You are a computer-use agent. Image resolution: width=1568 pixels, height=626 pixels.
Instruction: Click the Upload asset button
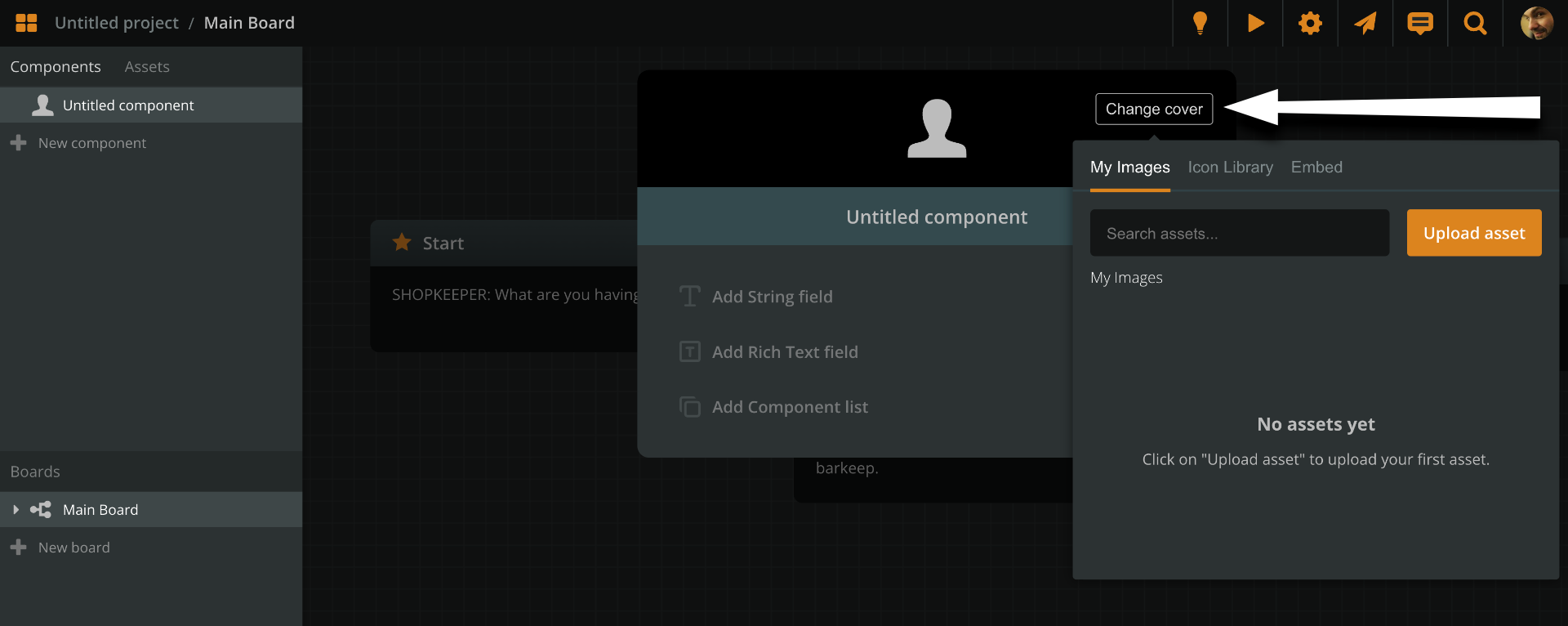tap(1473, 233)
